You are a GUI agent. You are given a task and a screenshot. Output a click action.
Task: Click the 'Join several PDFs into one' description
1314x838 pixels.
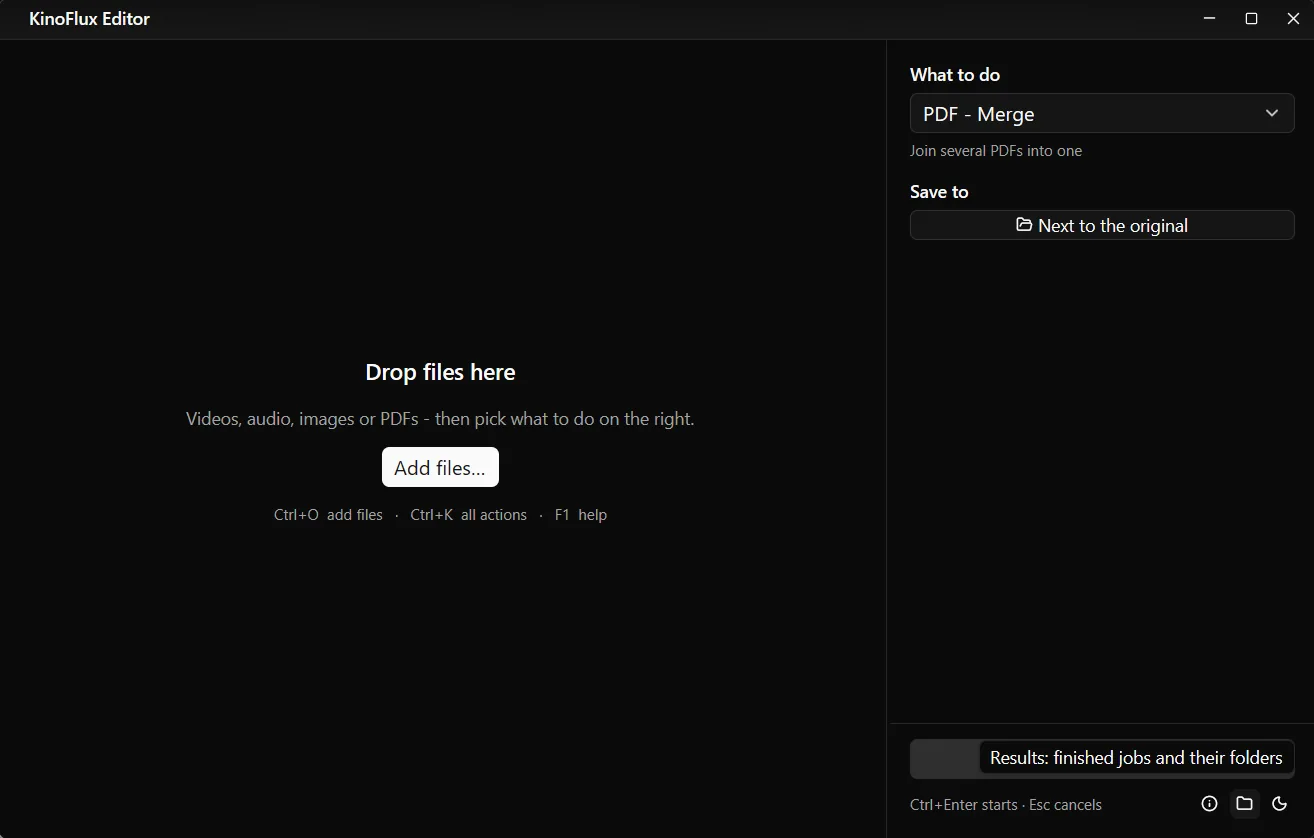pos(996,151)
